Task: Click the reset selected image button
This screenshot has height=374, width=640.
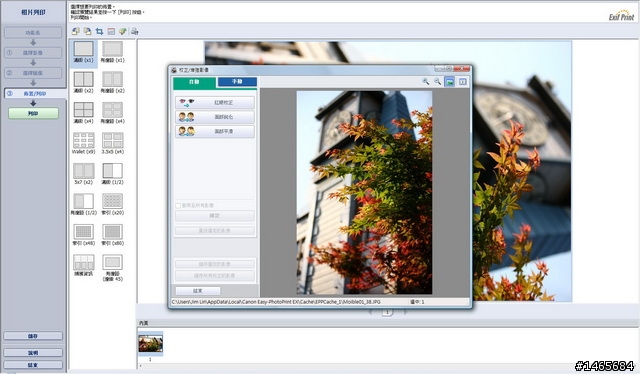Action: coord(215,231)
